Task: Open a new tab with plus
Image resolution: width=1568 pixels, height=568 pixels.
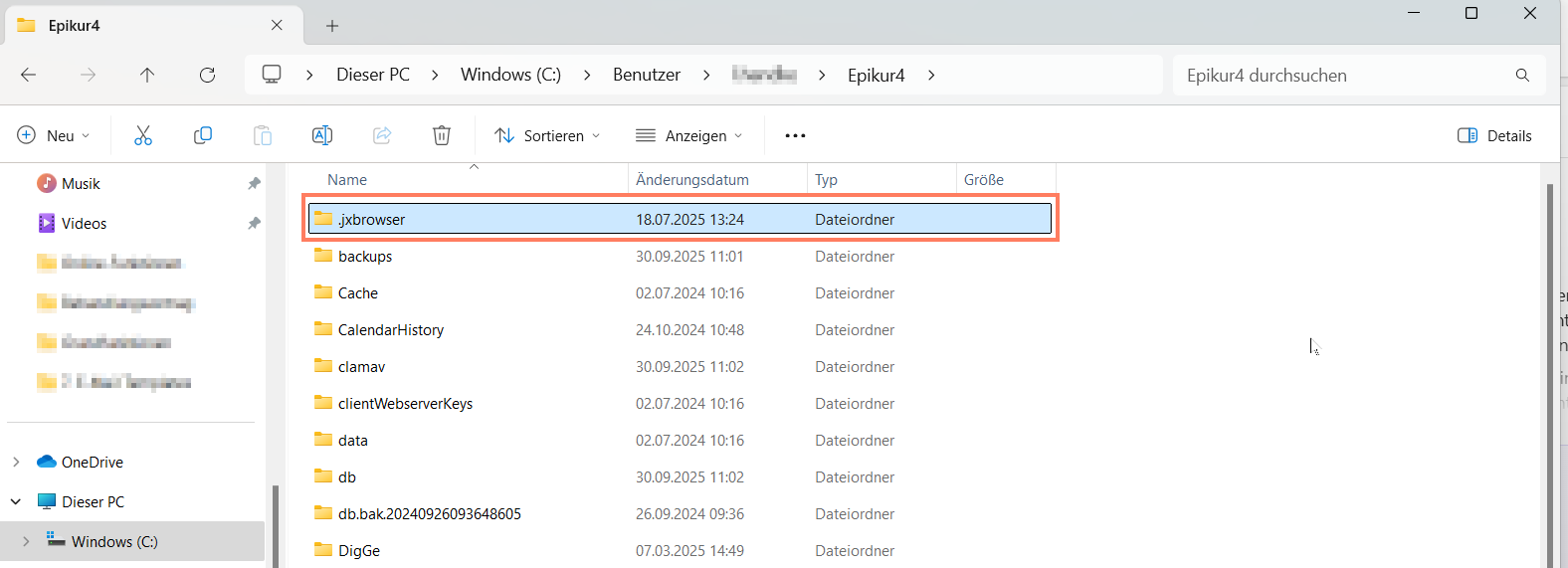Action: pyautogui.click(x=332, y=26)
